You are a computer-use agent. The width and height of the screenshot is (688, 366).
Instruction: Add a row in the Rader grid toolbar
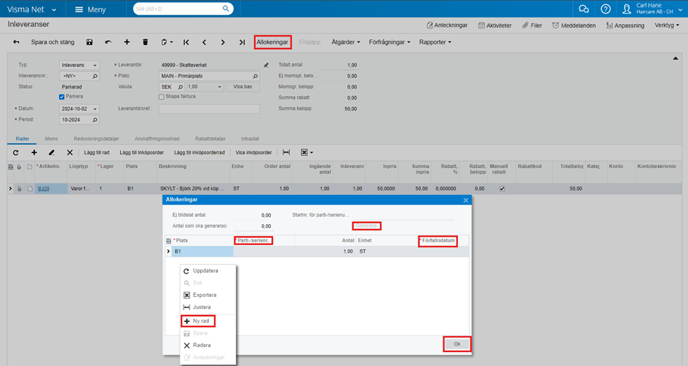pos(34,153)
